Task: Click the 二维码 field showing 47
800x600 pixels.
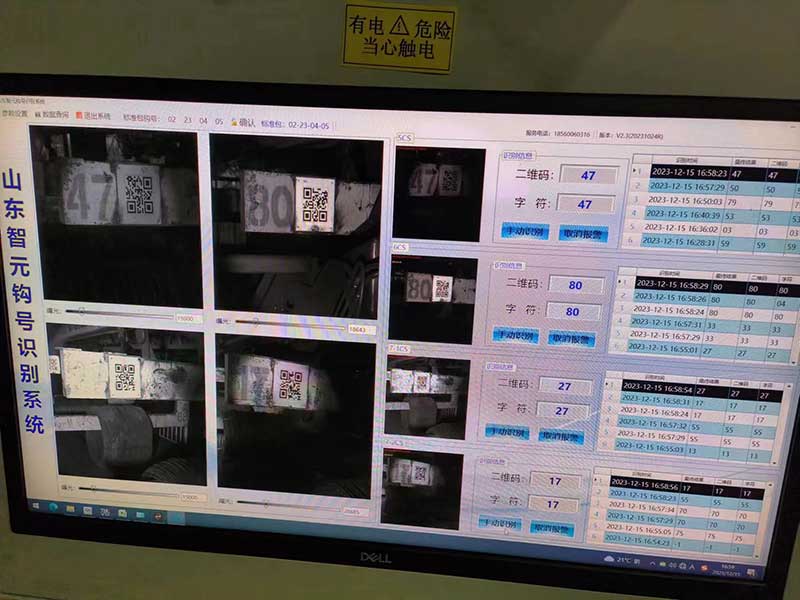Action: tap(587, 175)
